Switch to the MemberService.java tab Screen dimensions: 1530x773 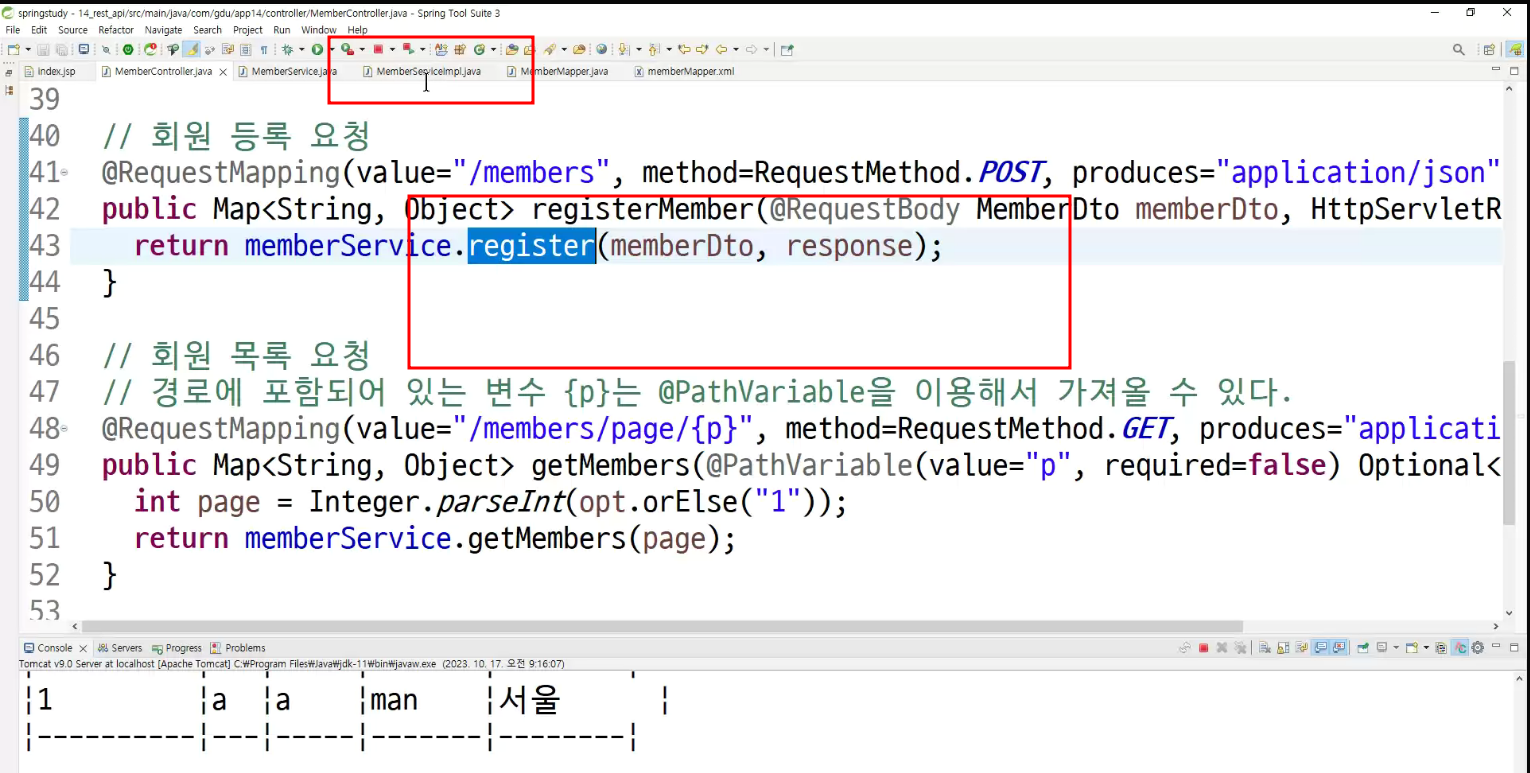click(287, 72)
